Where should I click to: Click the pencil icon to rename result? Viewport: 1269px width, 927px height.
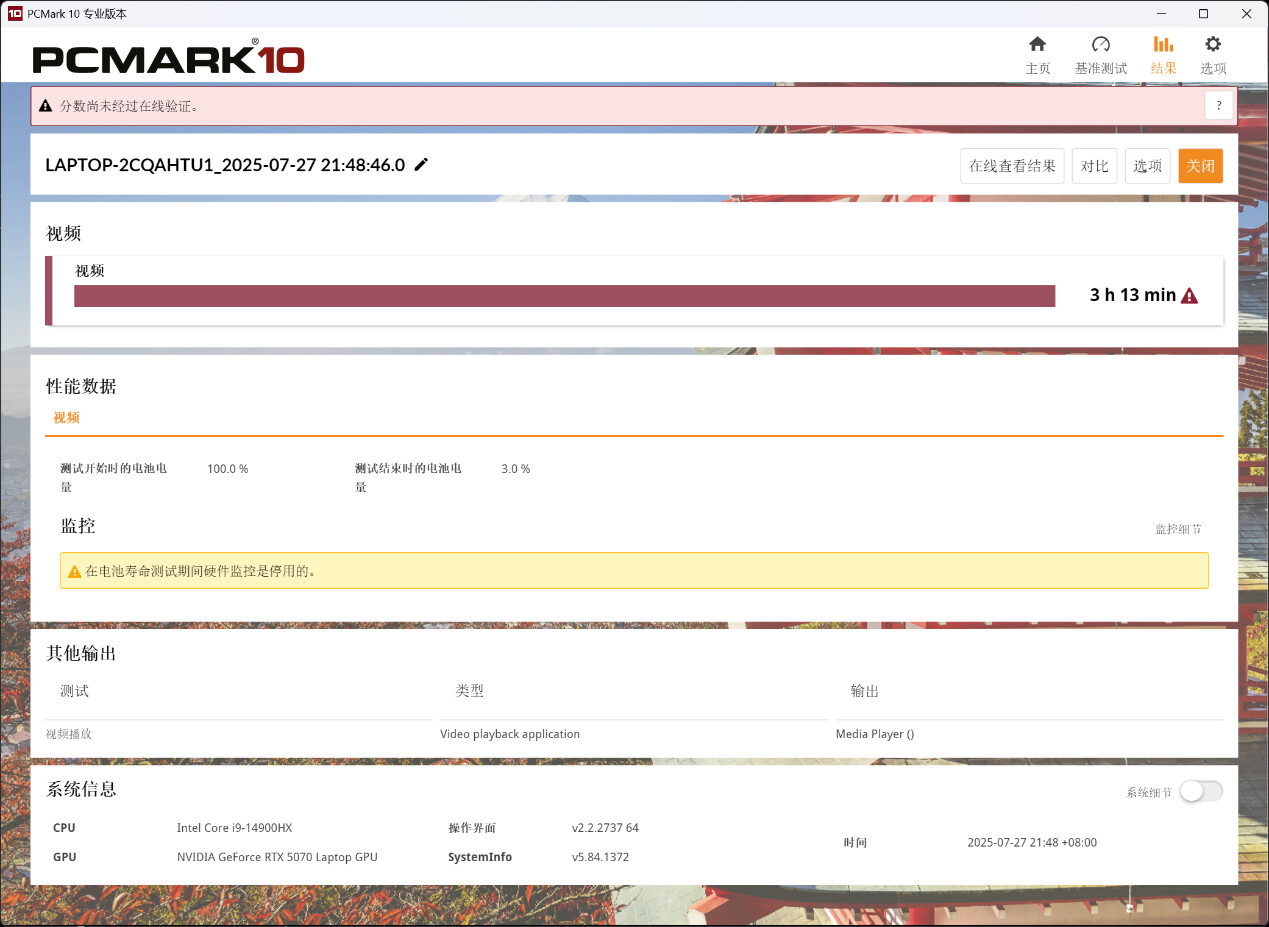point(421,165)
